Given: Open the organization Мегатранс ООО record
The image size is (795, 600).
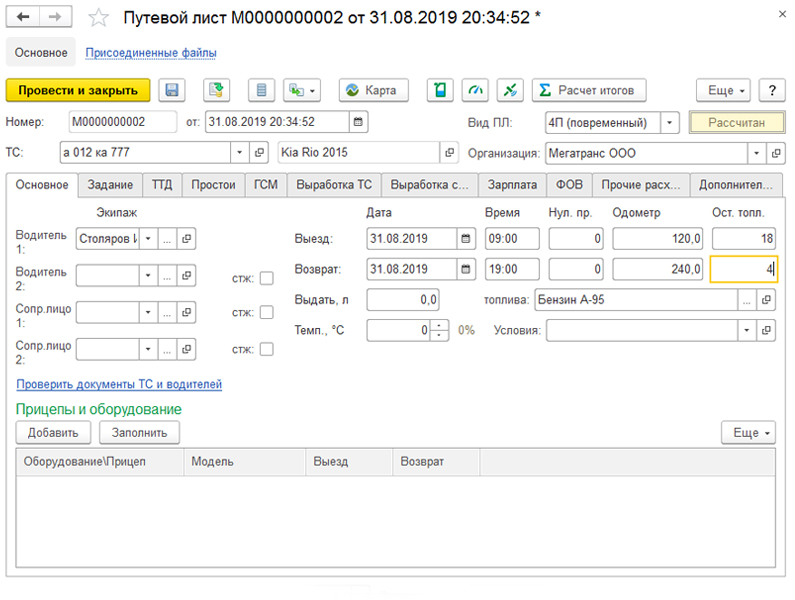Looking at the screenshot, I should pos(776,153).
